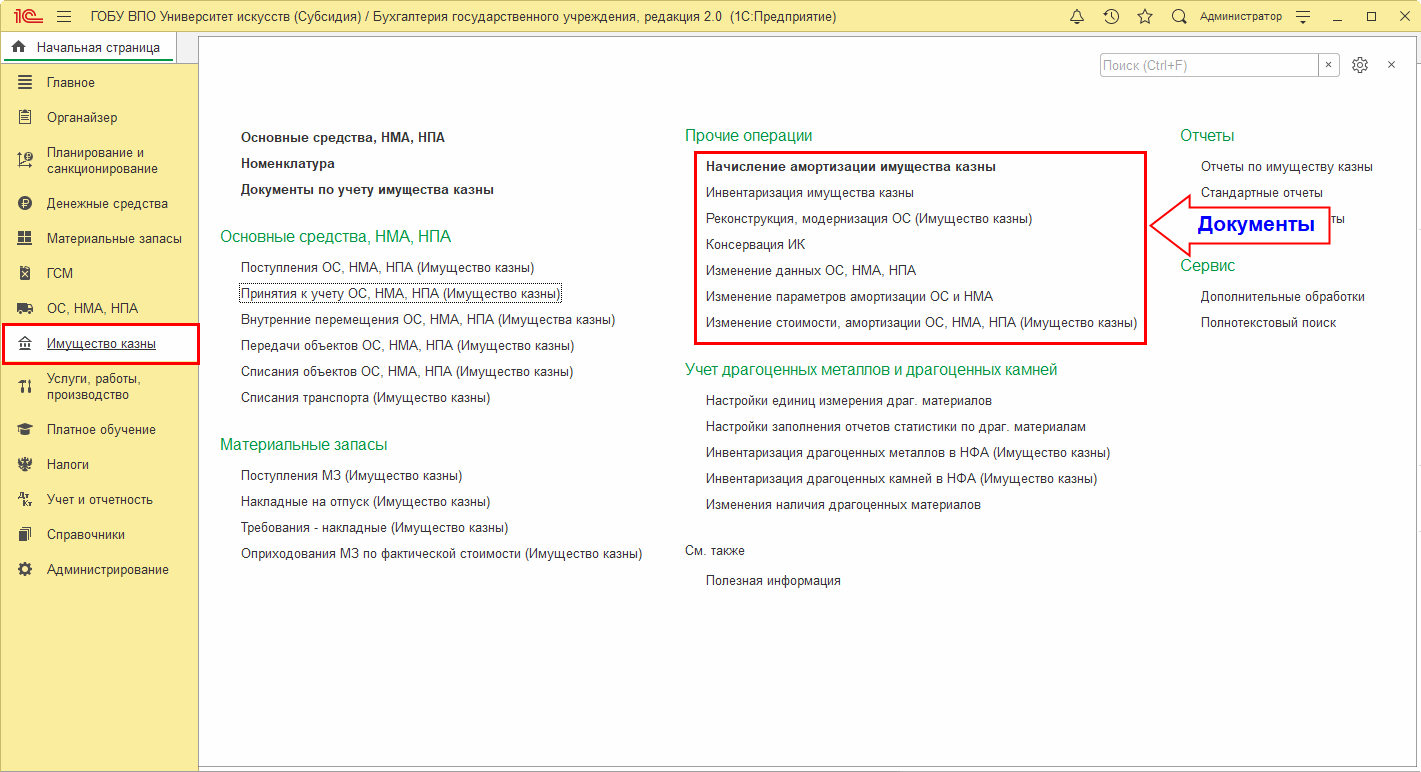Screen dimensions: 1421x772
Task: Open Начисление амортизации имущества казны
Action: click(851, 167)
